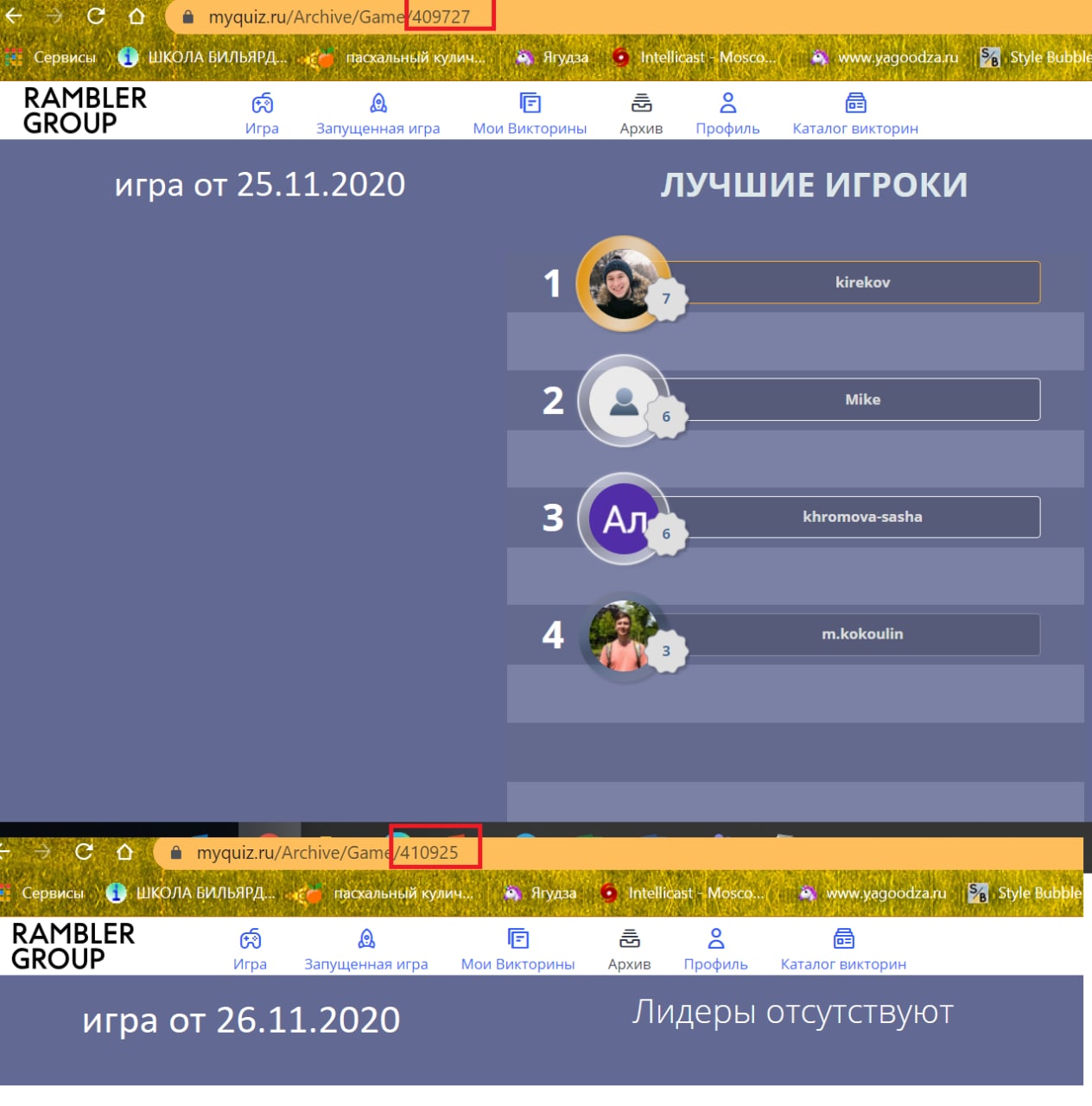Open the Игра gamepad tab on 25.11.2020 page

pyautogui.click(x=262, y=115)
